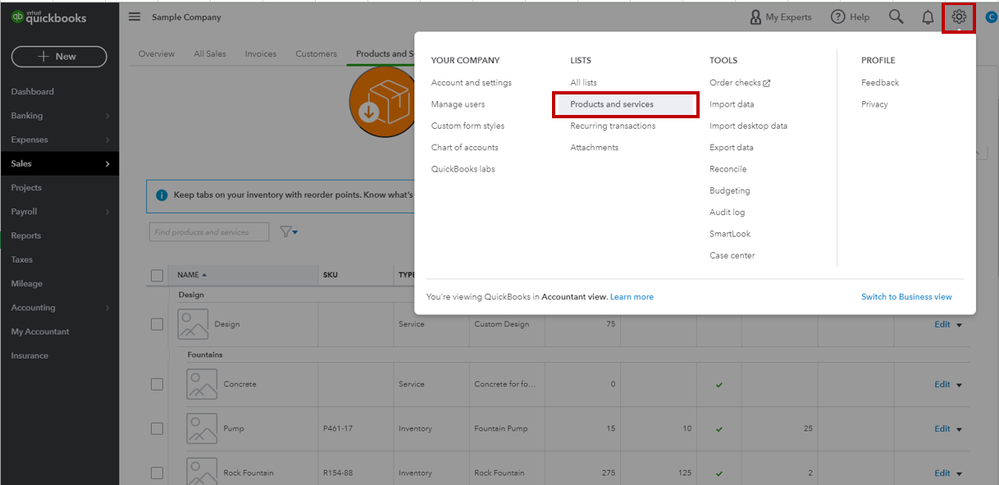The image size is (999, 485).
Task: Click the QuickBooks logo
Action: pyautogui.click(x=48, y=18)
